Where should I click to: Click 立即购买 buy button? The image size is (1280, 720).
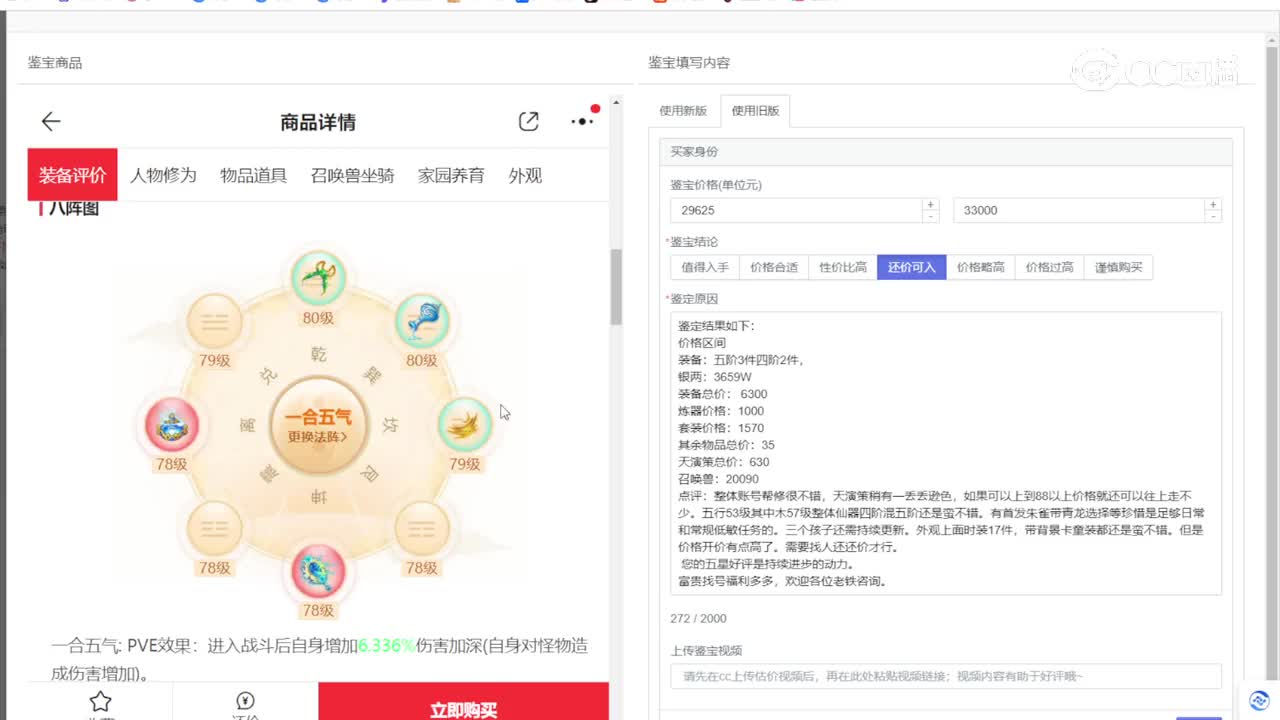click(463, 702)
